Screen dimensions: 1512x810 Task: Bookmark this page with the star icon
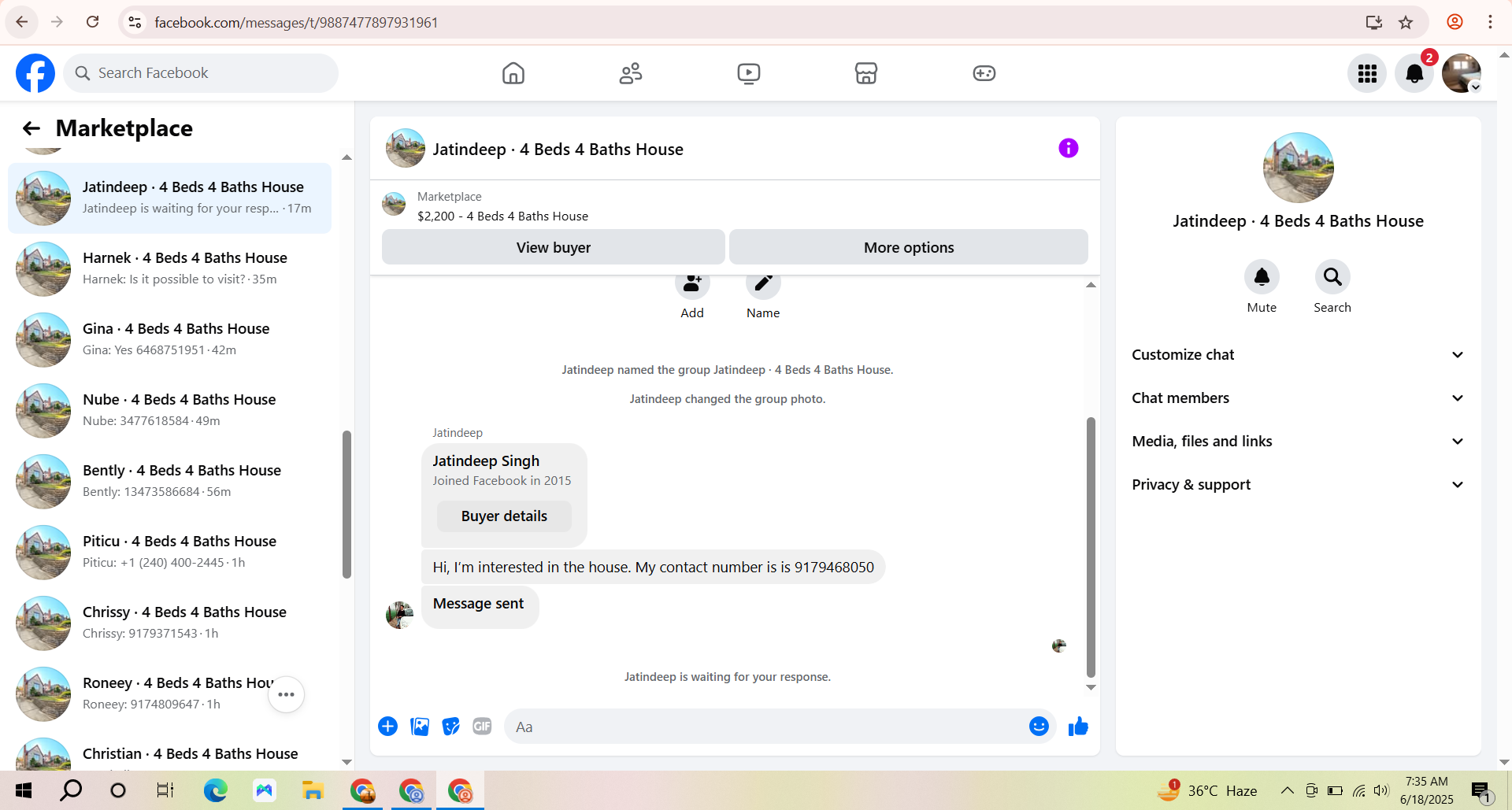point(1406,22)
